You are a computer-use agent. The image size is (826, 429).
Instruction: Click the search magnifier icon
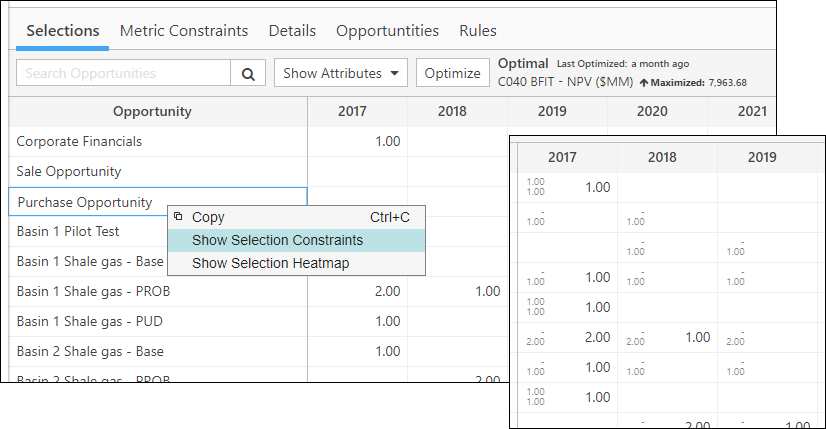pos(248,73)
